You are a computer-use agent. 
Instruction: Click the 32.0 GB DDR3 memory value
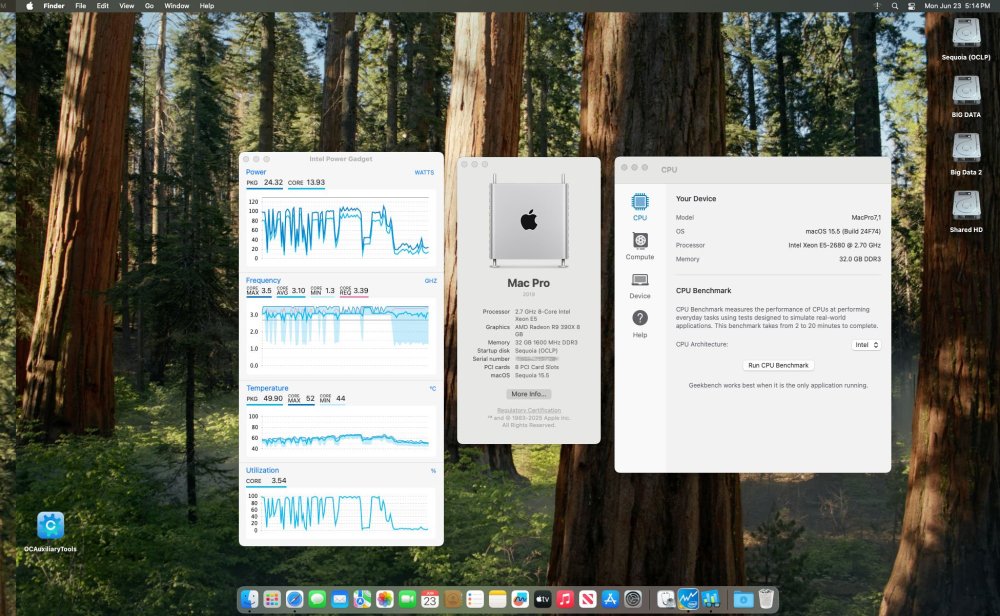click(x=860, y=259)
